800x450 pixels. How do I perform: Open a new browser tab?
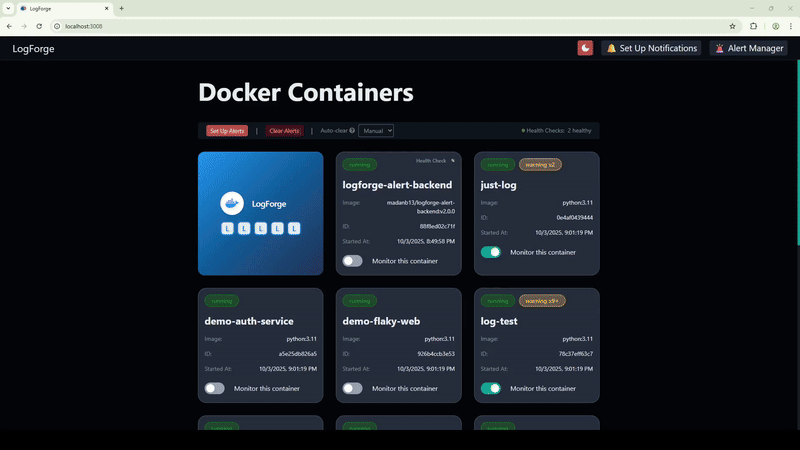pyautogui.click(x=121, y=8)
